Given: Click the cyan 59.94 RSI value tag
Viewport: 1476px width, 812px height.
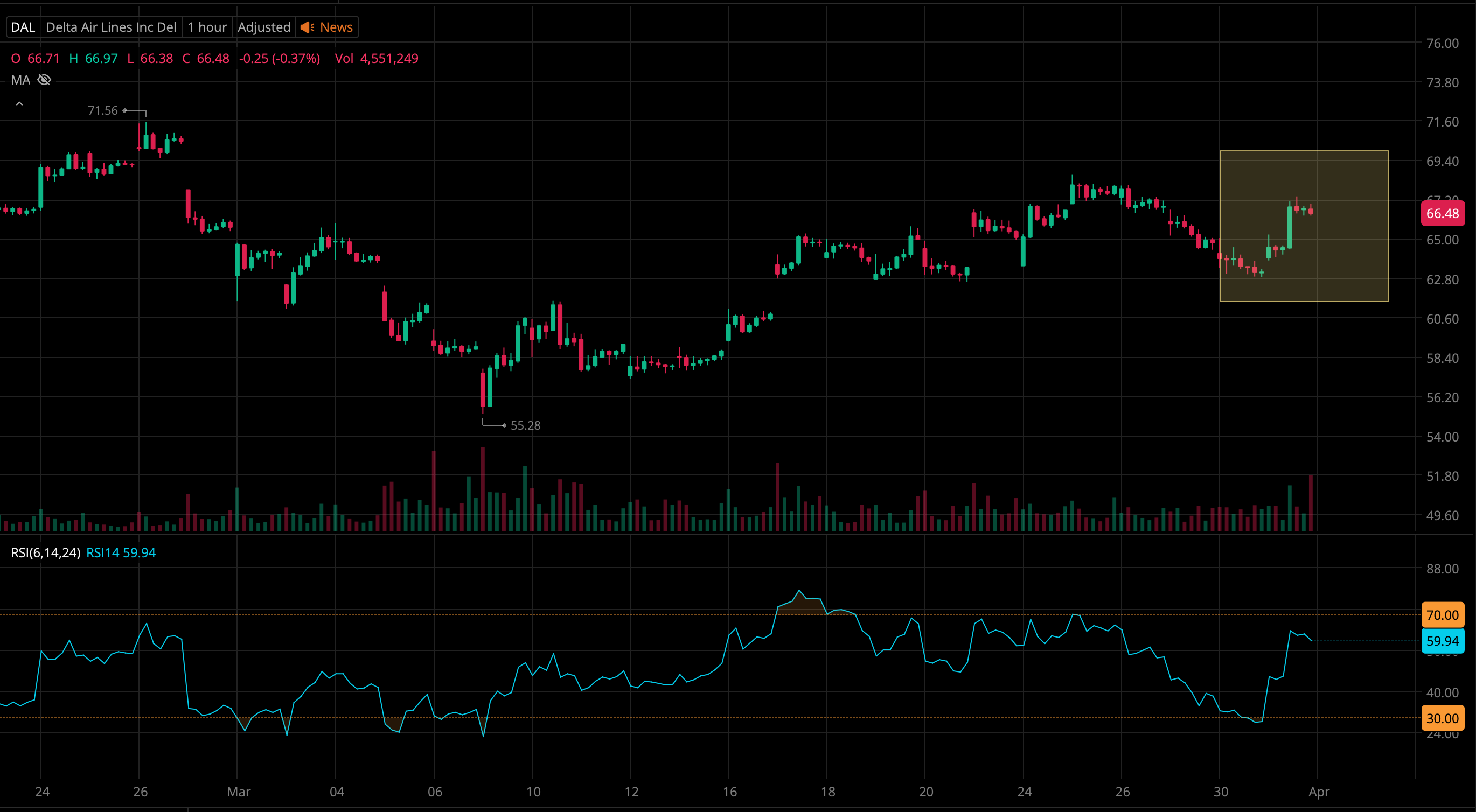Looking at the screenshot, I should 1442,641.
